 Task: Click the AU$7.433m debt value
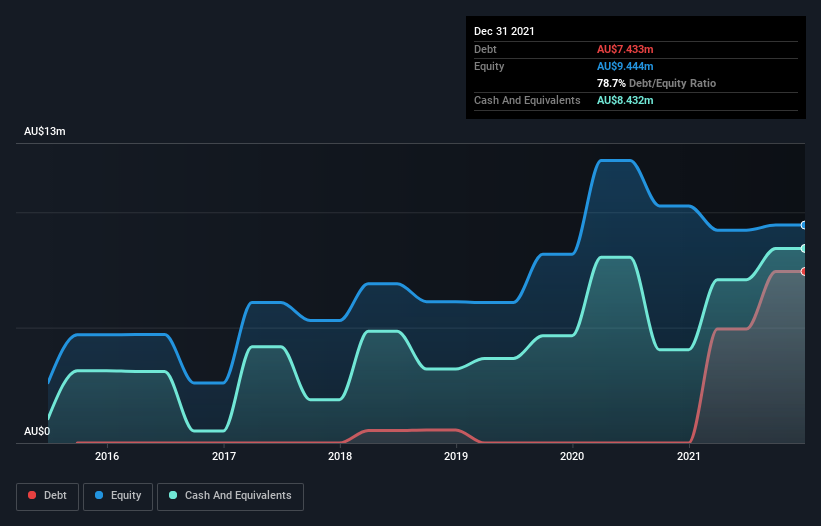point(625,49)
